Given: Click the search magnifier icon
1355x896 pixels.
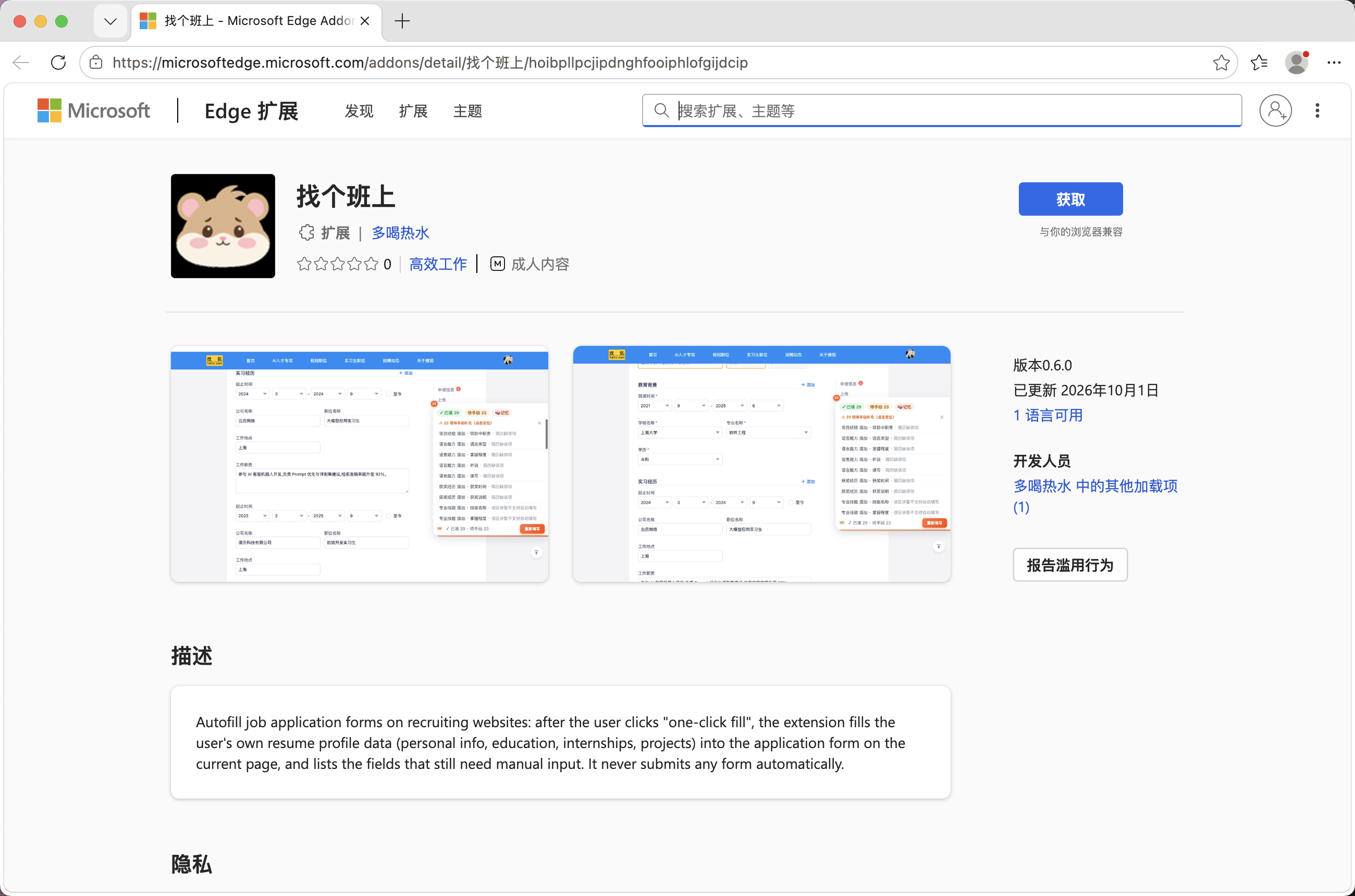Looking at the screenshot, I should [661, 110].
